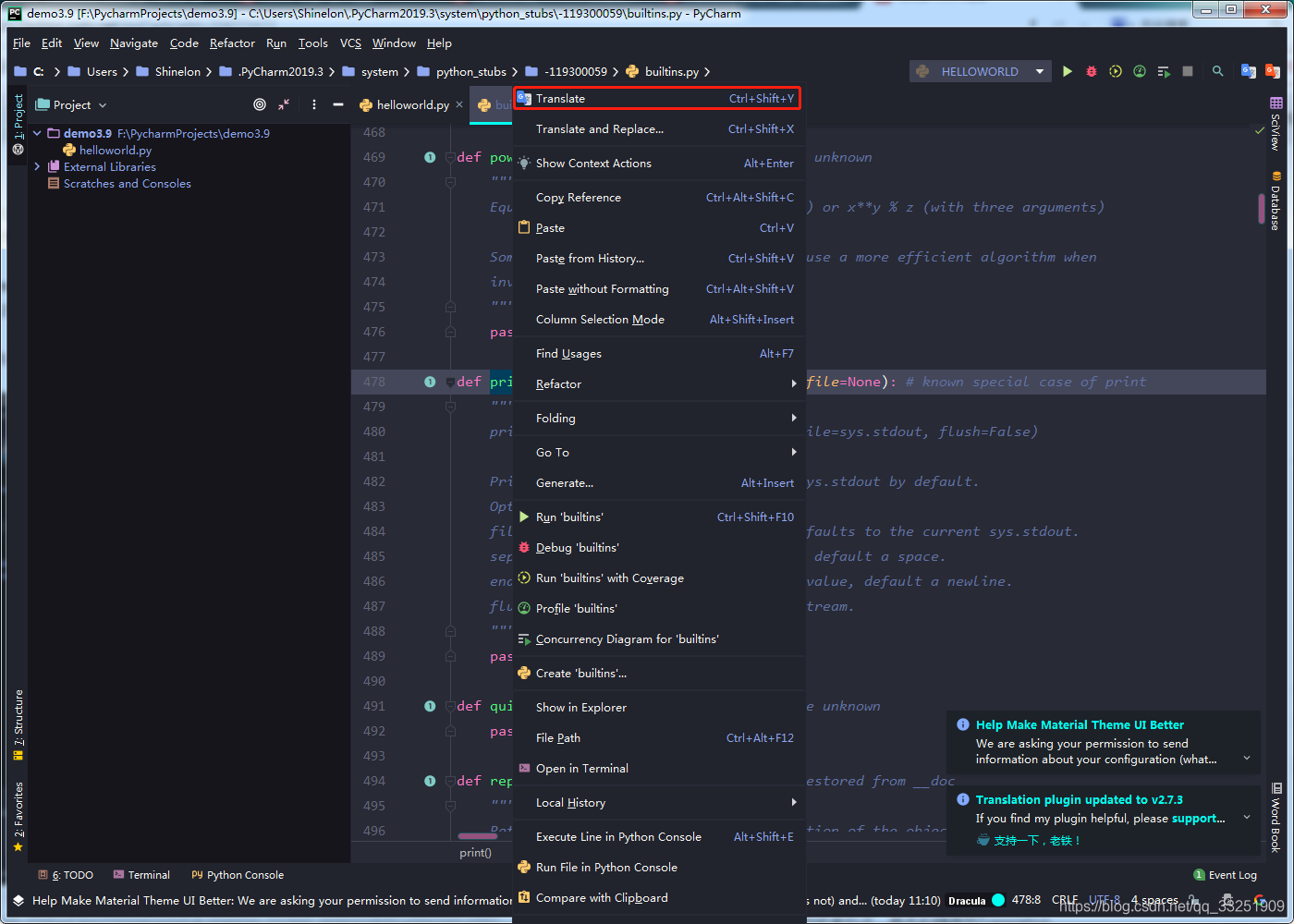Choose Paste from History...

(x=660, y=258)
